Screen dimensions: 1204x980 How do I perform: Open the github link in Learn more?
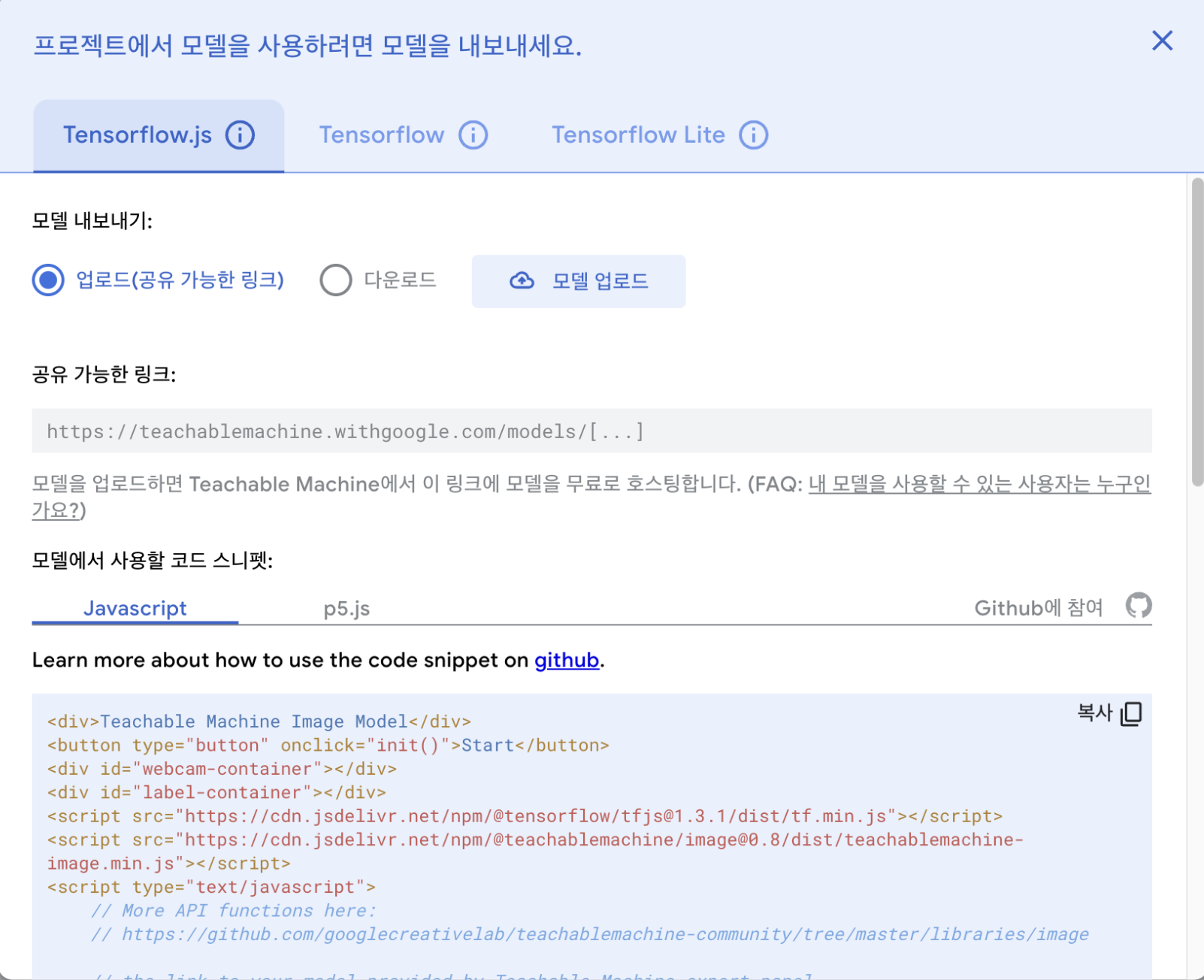[x=567, y=660]
